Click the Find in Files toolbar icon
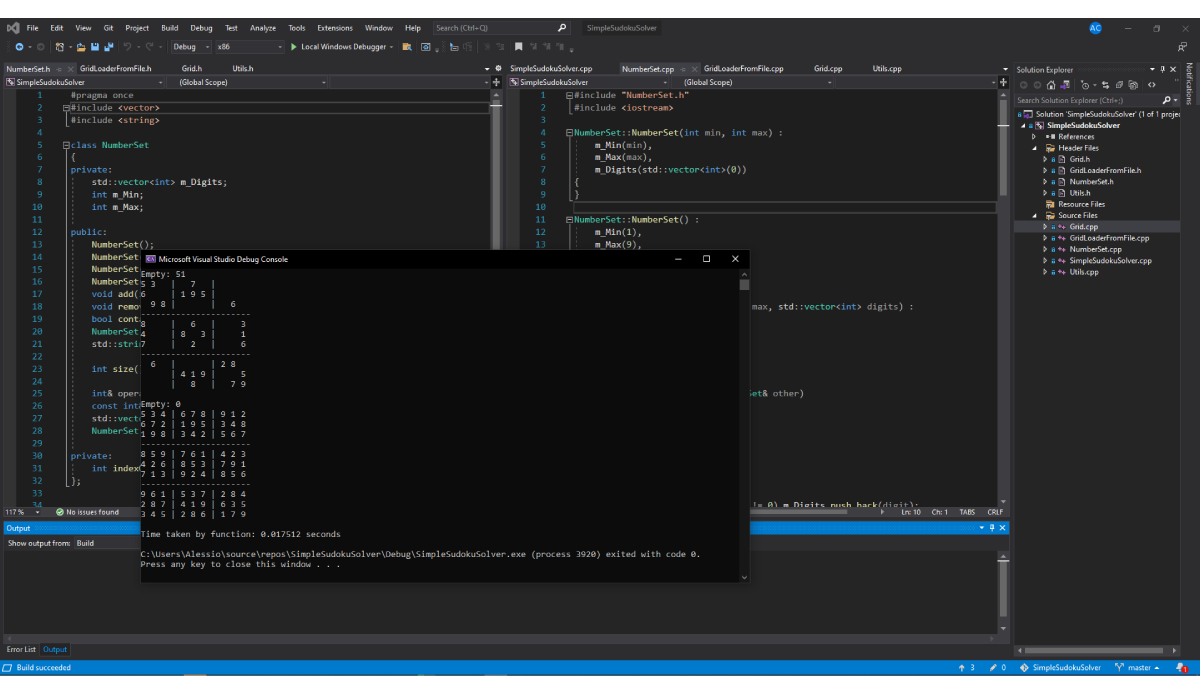This screenshot has height=695, width=1200. click(407, 47)
